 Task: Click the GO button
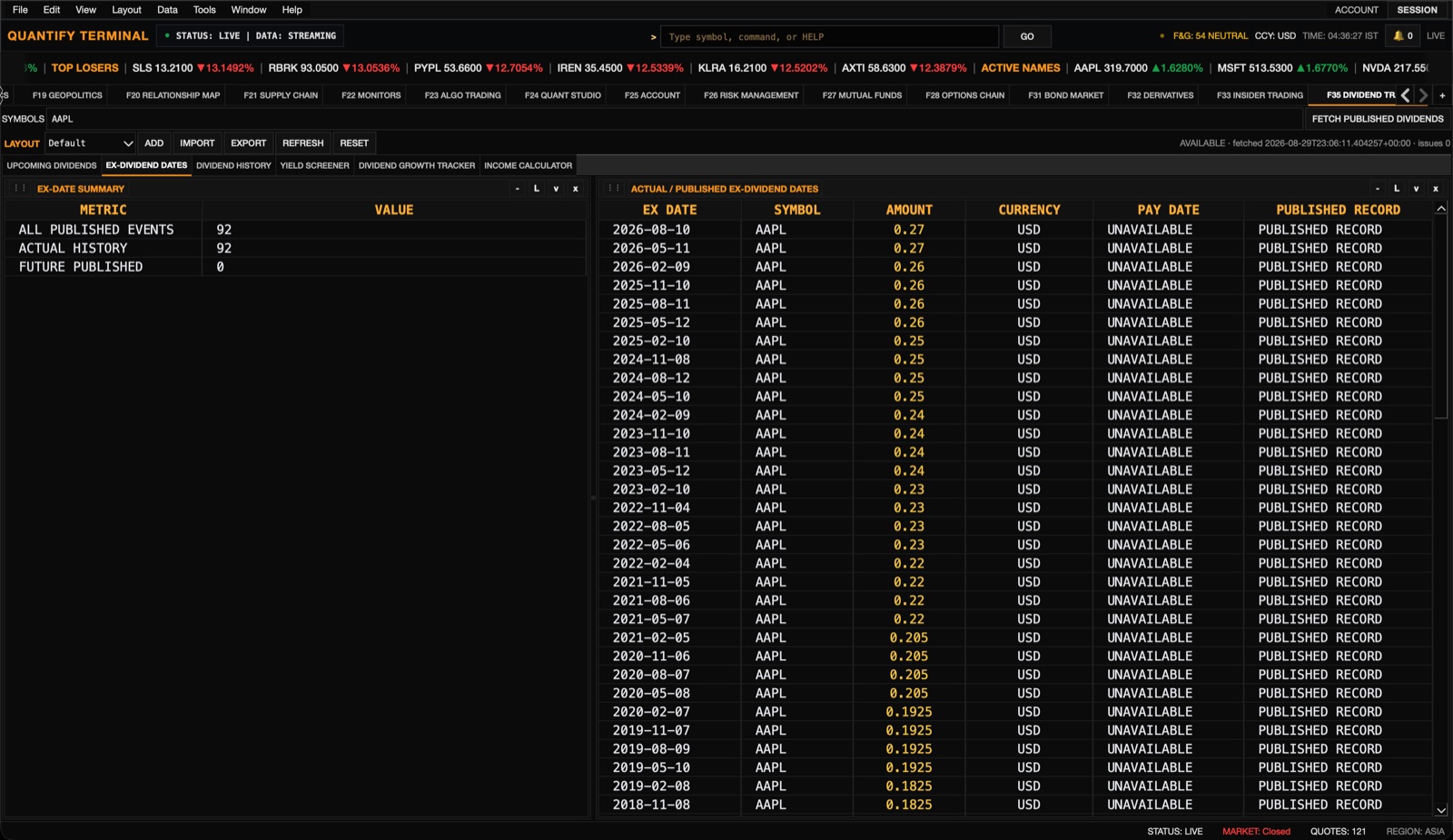point(1027,36)
